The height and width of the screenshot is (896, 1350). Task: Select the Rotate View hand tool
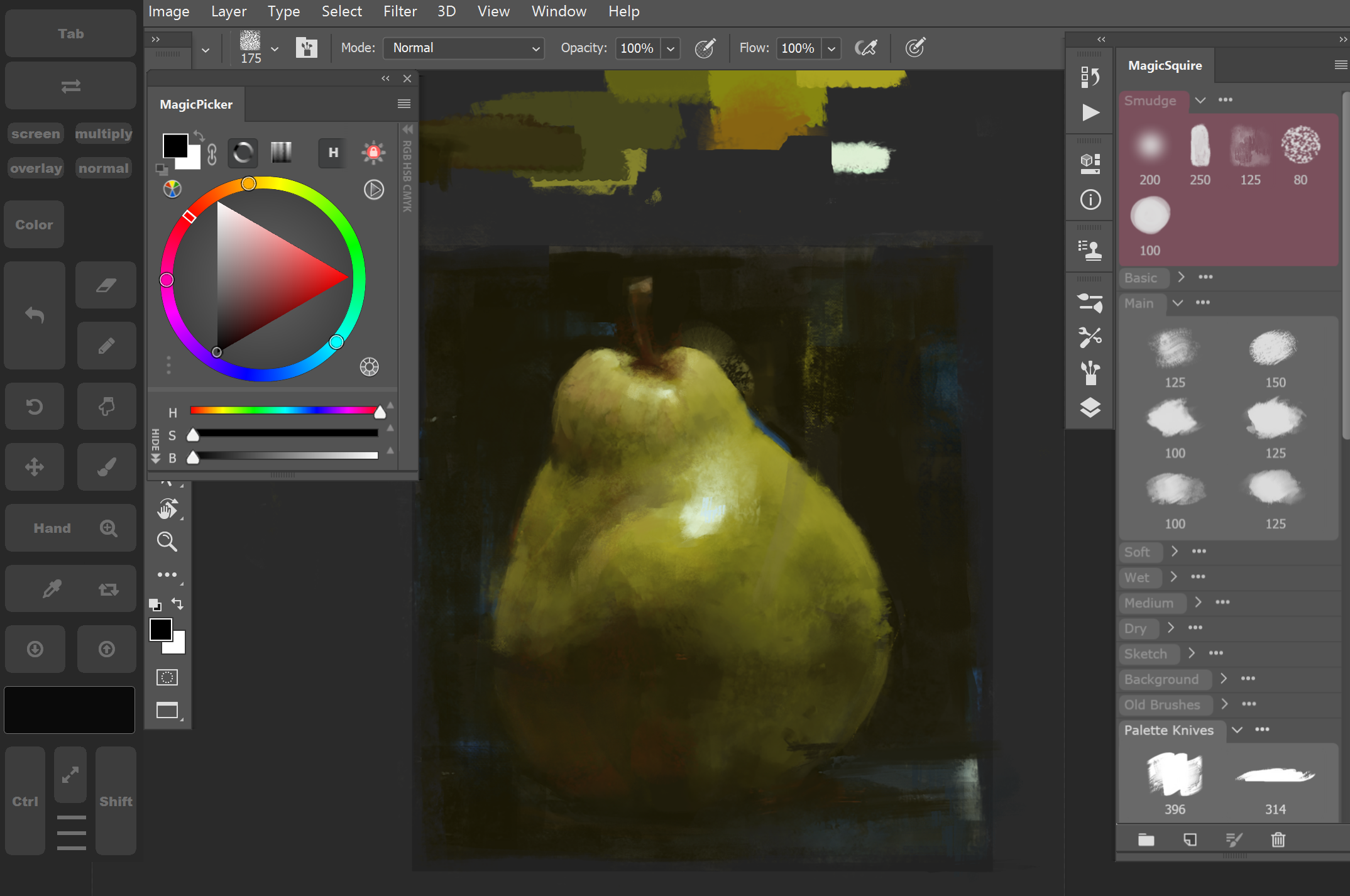click(x=167, y=509)
